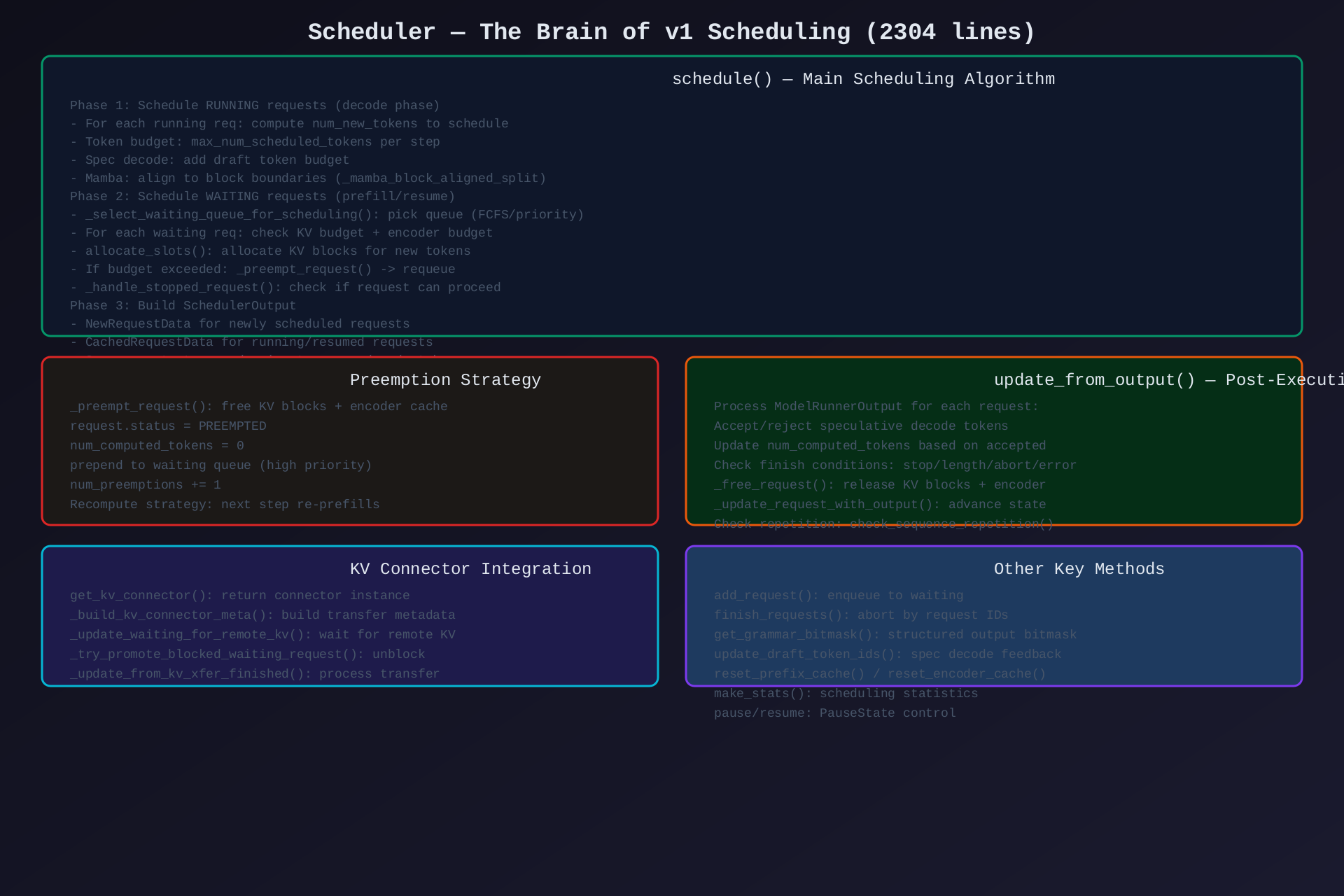Click the Mamba block boundaries line

tap(308, 178)
